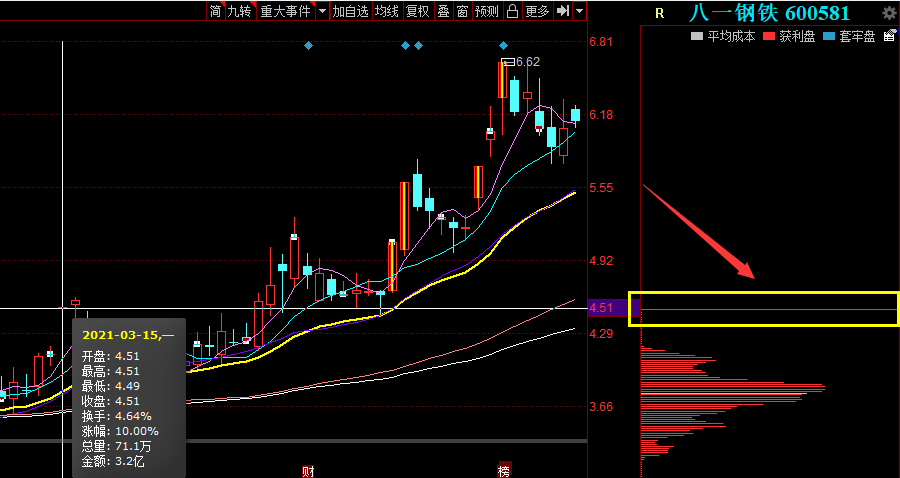This screenshot has height=478, width=900.
Task: Click the 3.66 price axis label
Action: [601, 407]
